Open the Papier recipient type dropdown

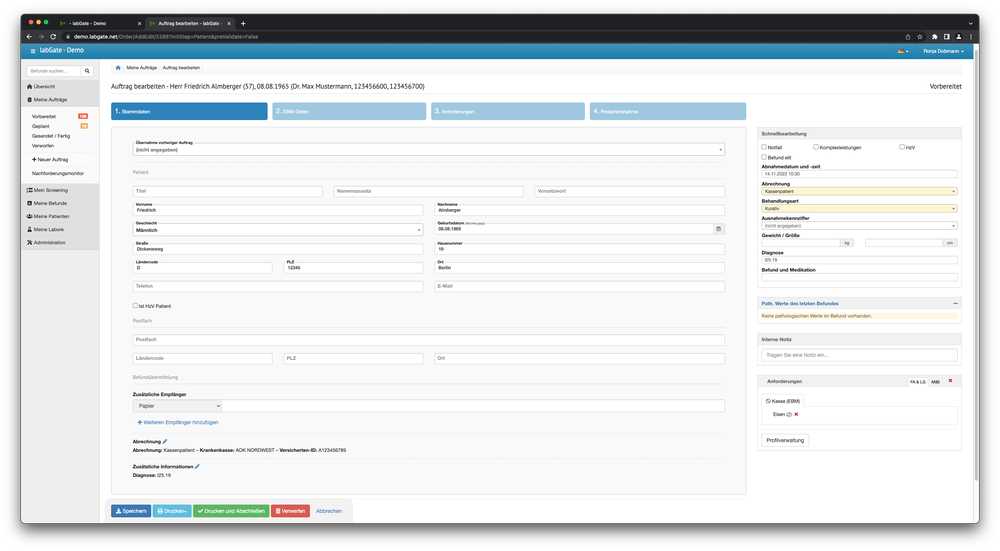tap(177, 406)
